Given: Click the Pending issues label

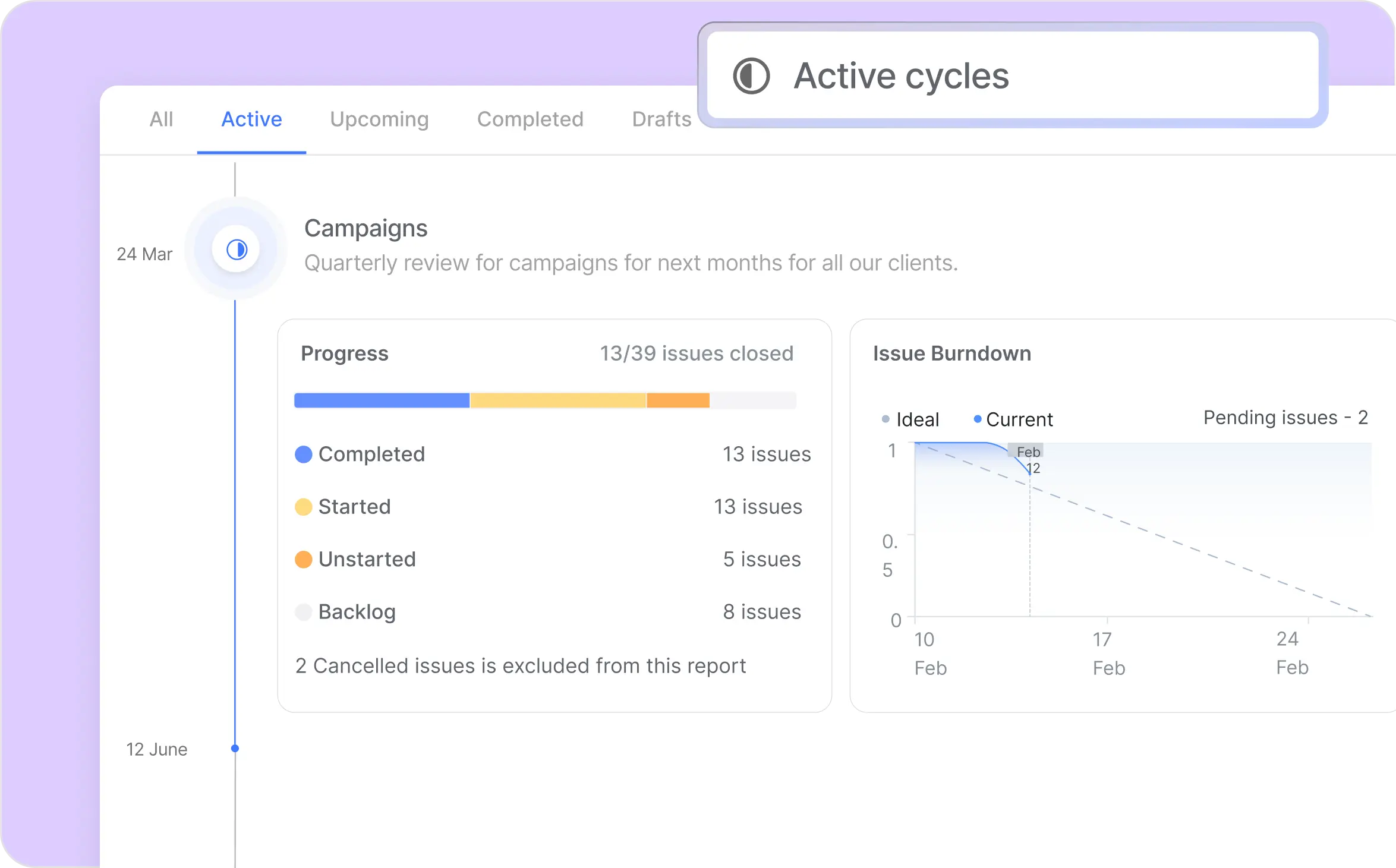Looking at the screenshot, I should 1285,418.
